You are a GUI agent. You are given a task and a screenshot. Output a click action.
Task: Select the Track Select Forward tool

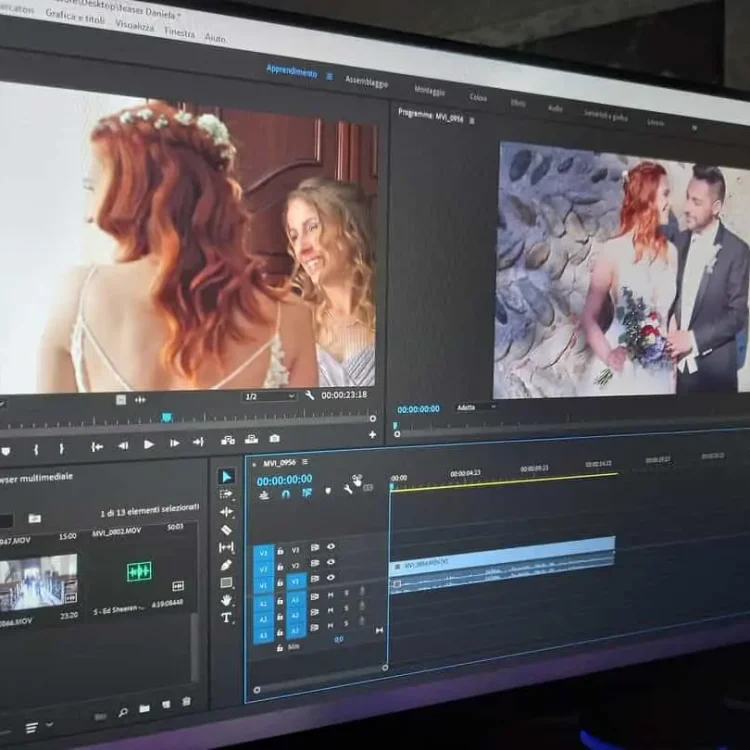[x=226, y=494]
